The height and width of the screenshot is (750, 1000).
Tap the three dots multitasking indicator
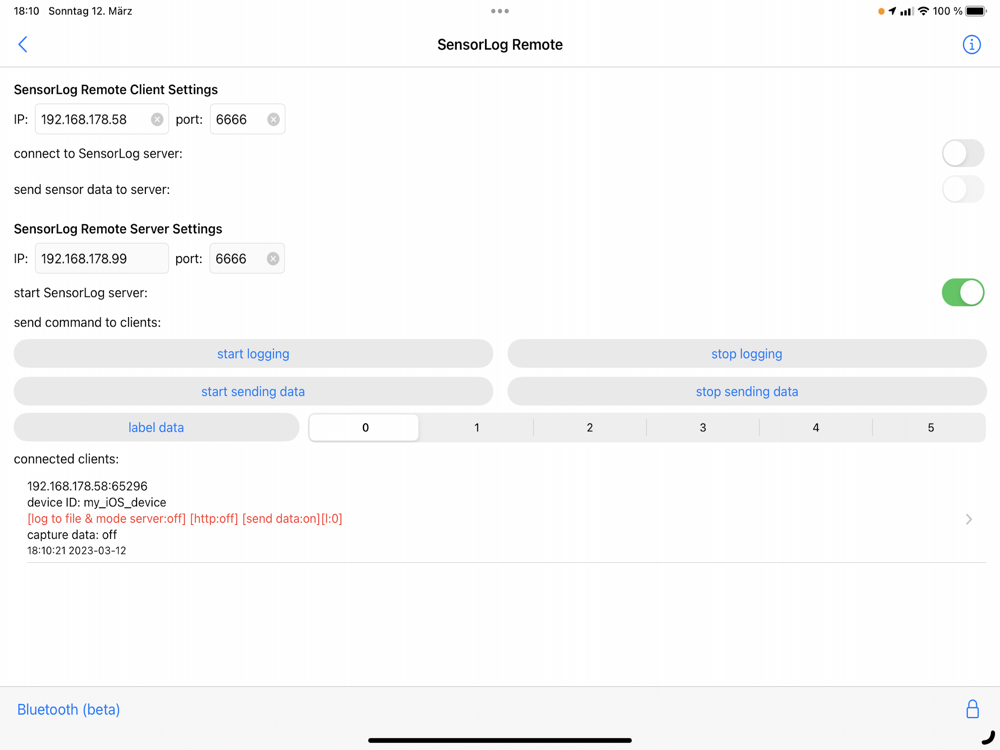(x=500, y=11)
